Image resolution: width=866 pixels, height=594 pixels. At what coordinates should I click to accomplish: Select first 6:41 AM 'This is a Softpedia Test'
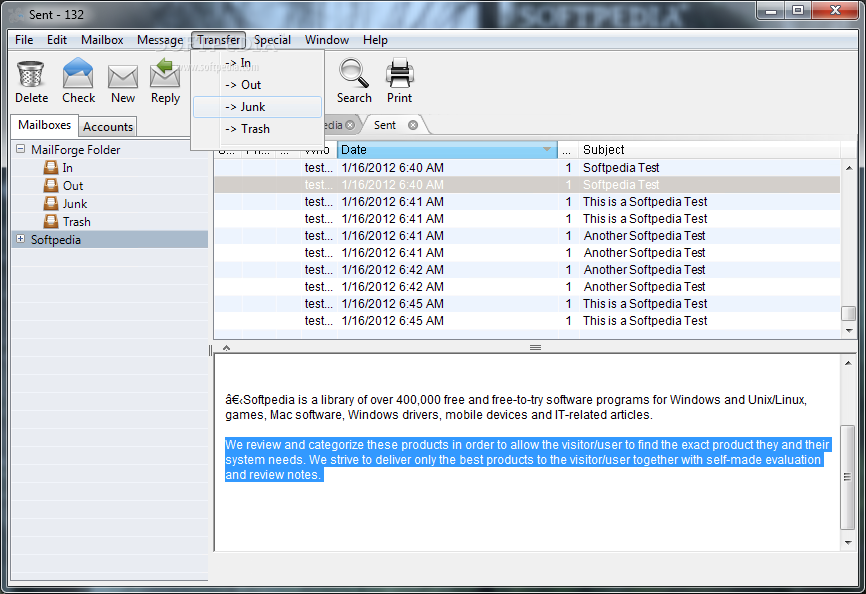[x=527, y=202]
